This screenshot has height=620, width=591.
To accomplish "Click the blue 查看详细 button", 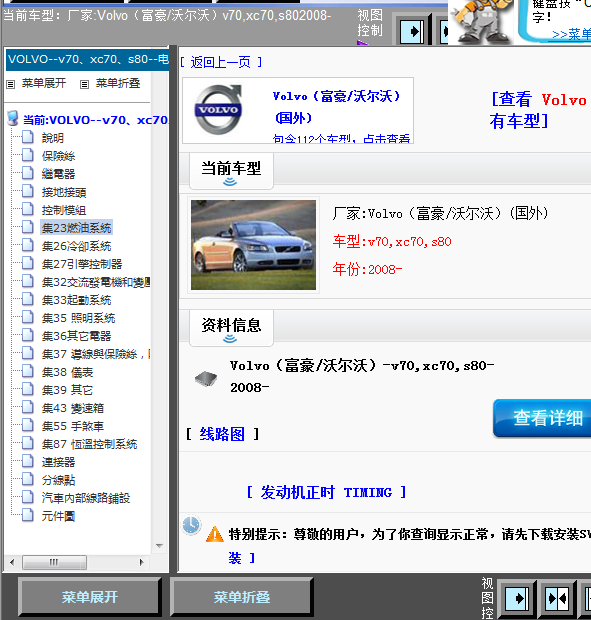I will 542,418.
